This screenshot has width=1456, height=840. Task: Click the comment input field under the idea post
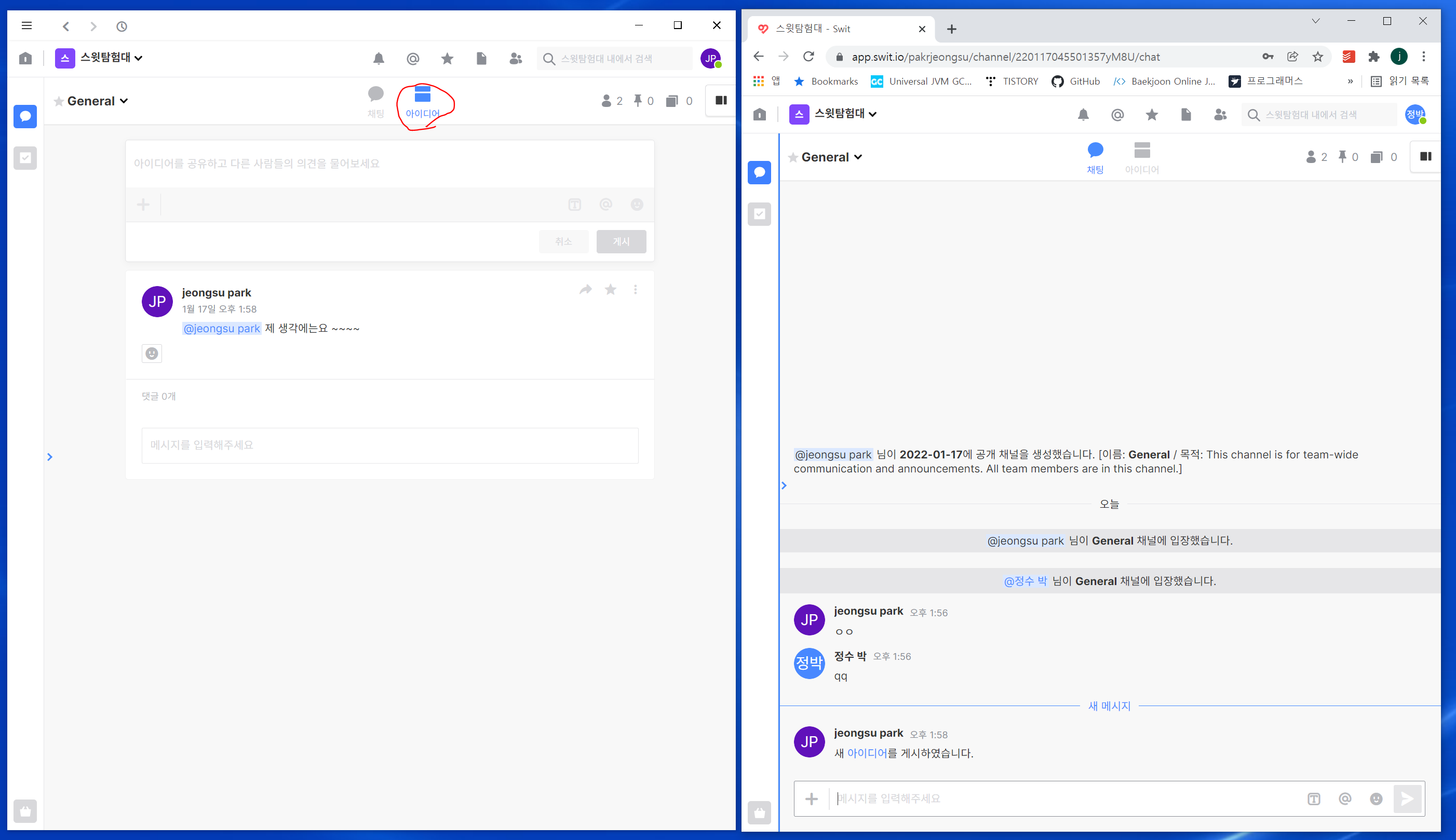(x=389, y=445)
